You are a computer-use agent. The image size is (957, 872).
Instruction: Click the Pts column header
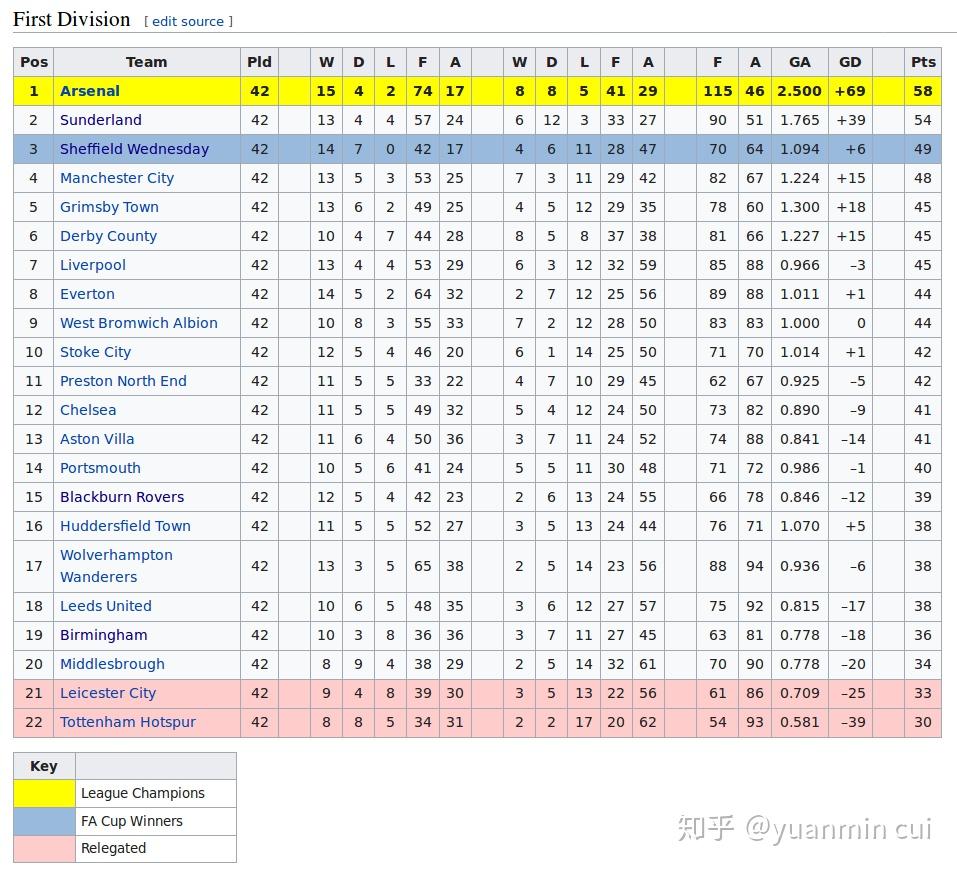click(923, 62)
